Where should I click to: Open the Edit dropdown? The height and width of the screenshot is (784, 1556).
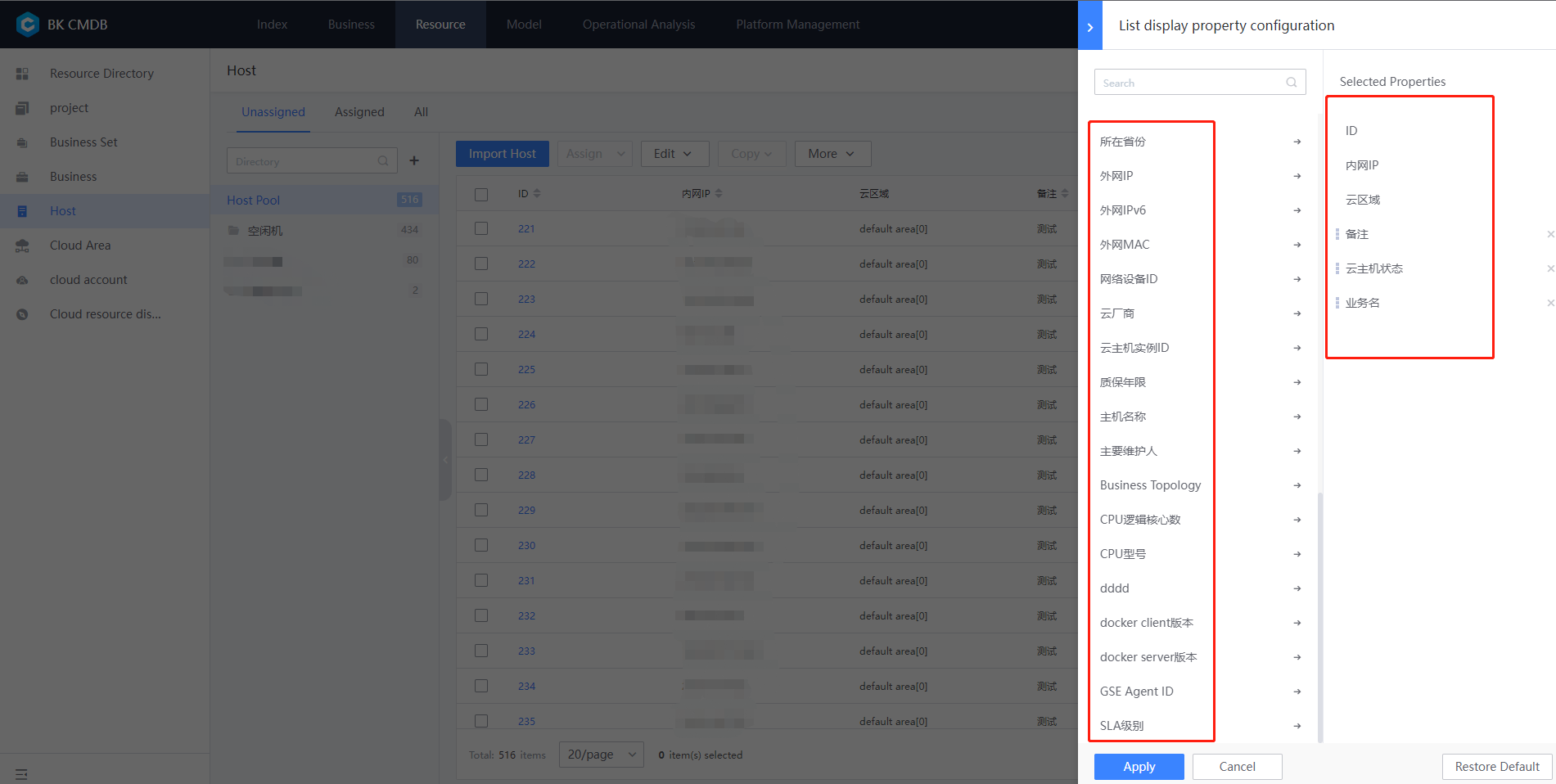674,153
